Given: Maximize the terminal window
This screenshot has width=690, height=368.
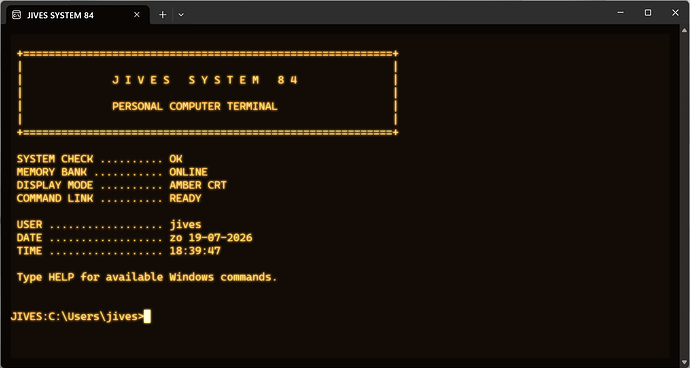Looking at the screenshot, I should click(648, 13).
